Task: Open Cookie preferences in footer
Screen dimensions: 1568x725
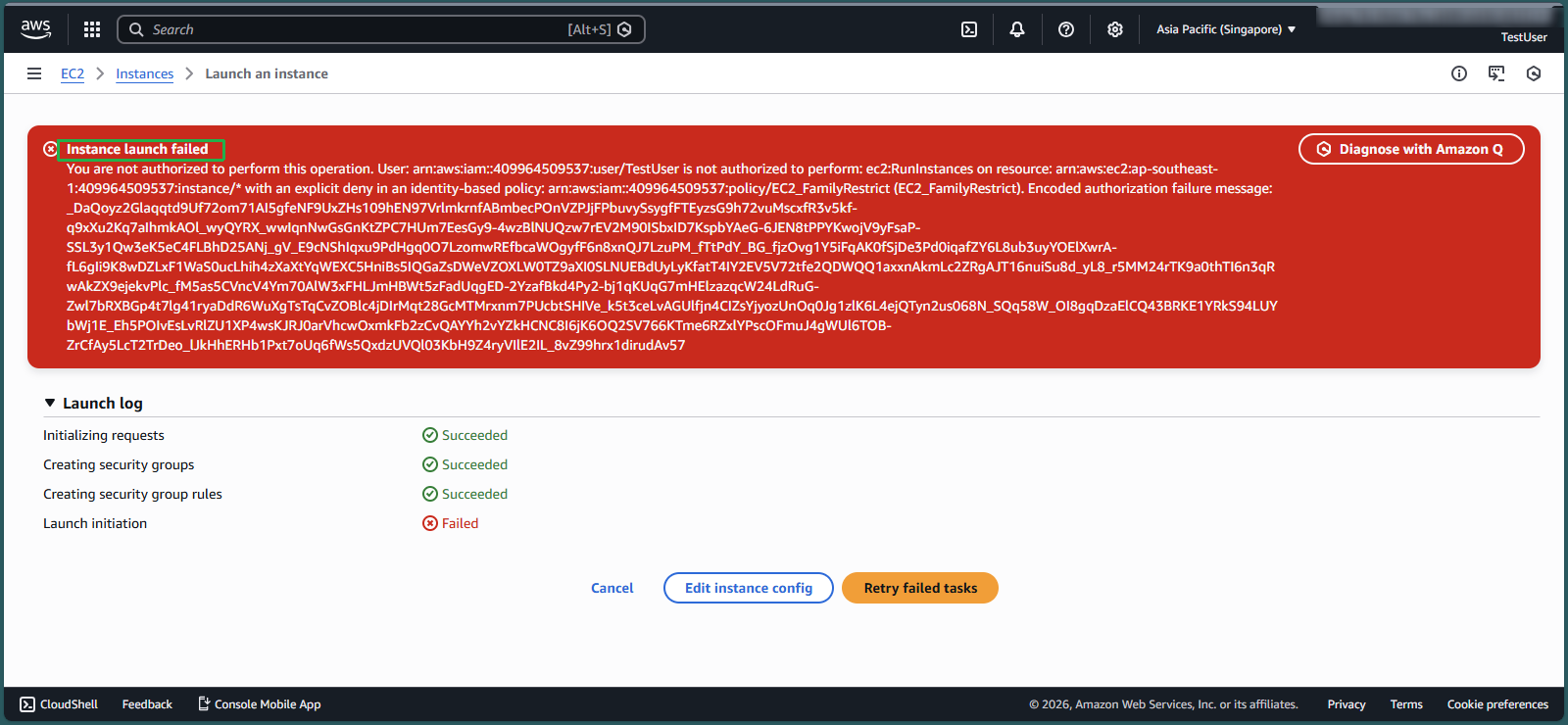Action: tap(1497, 704)
